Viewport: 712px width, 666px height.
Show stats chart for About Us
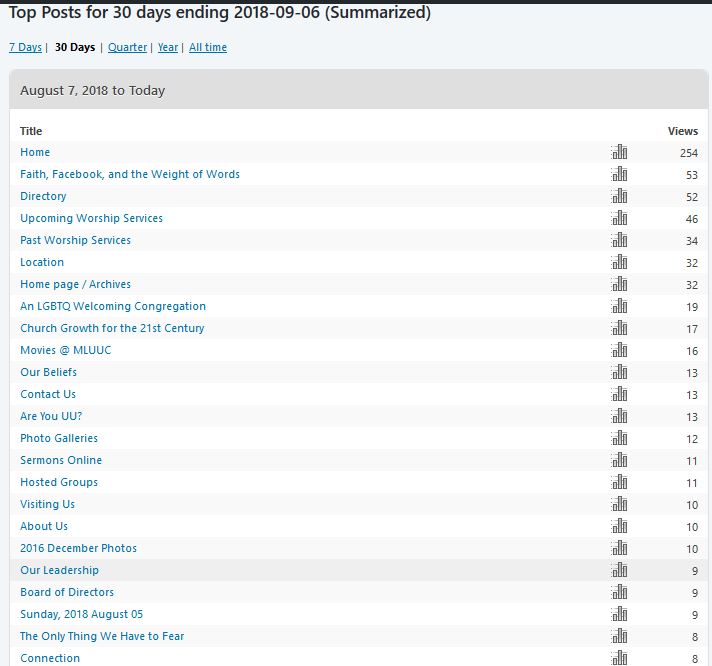(x=619, y=526)
